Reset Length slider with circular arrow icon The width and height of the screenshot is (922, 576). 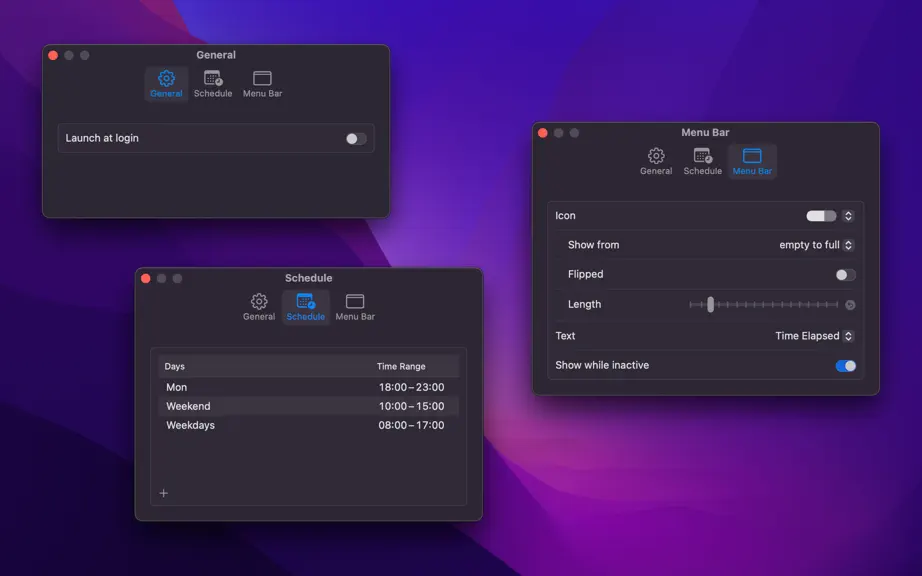tap(850, 304)
